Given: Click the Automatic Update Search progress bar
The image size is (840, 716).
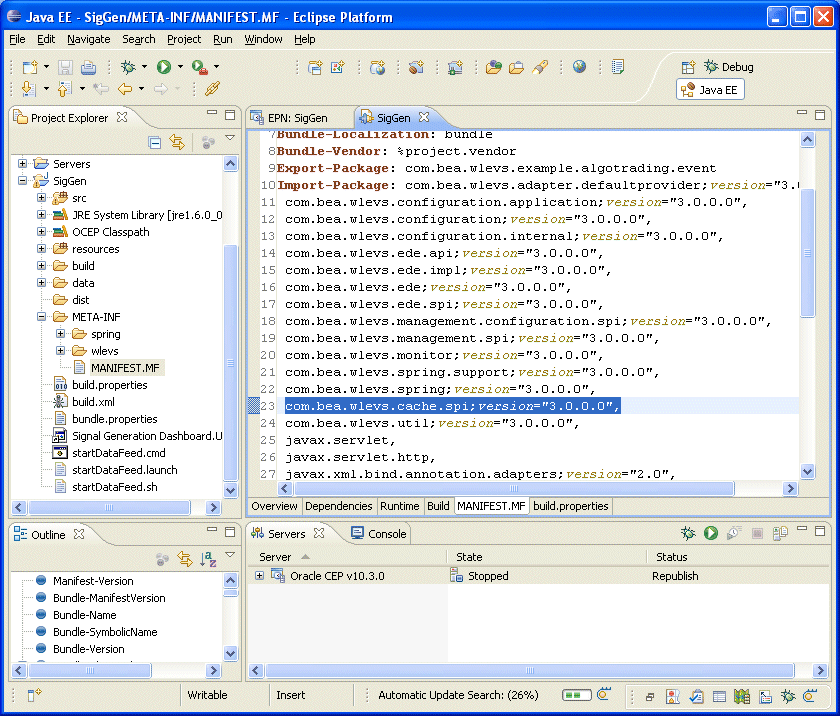Looking at the screenshot, I should [576, 695].
